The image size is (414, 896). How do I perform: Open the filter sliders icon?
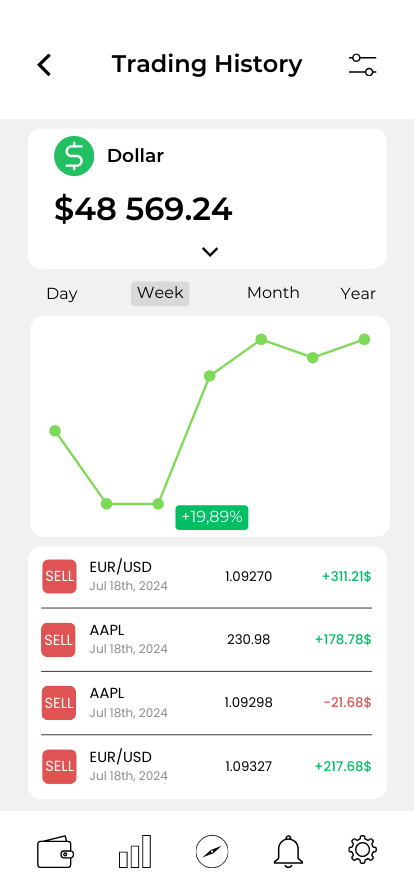pyautogui.click(x=363, y=65)
